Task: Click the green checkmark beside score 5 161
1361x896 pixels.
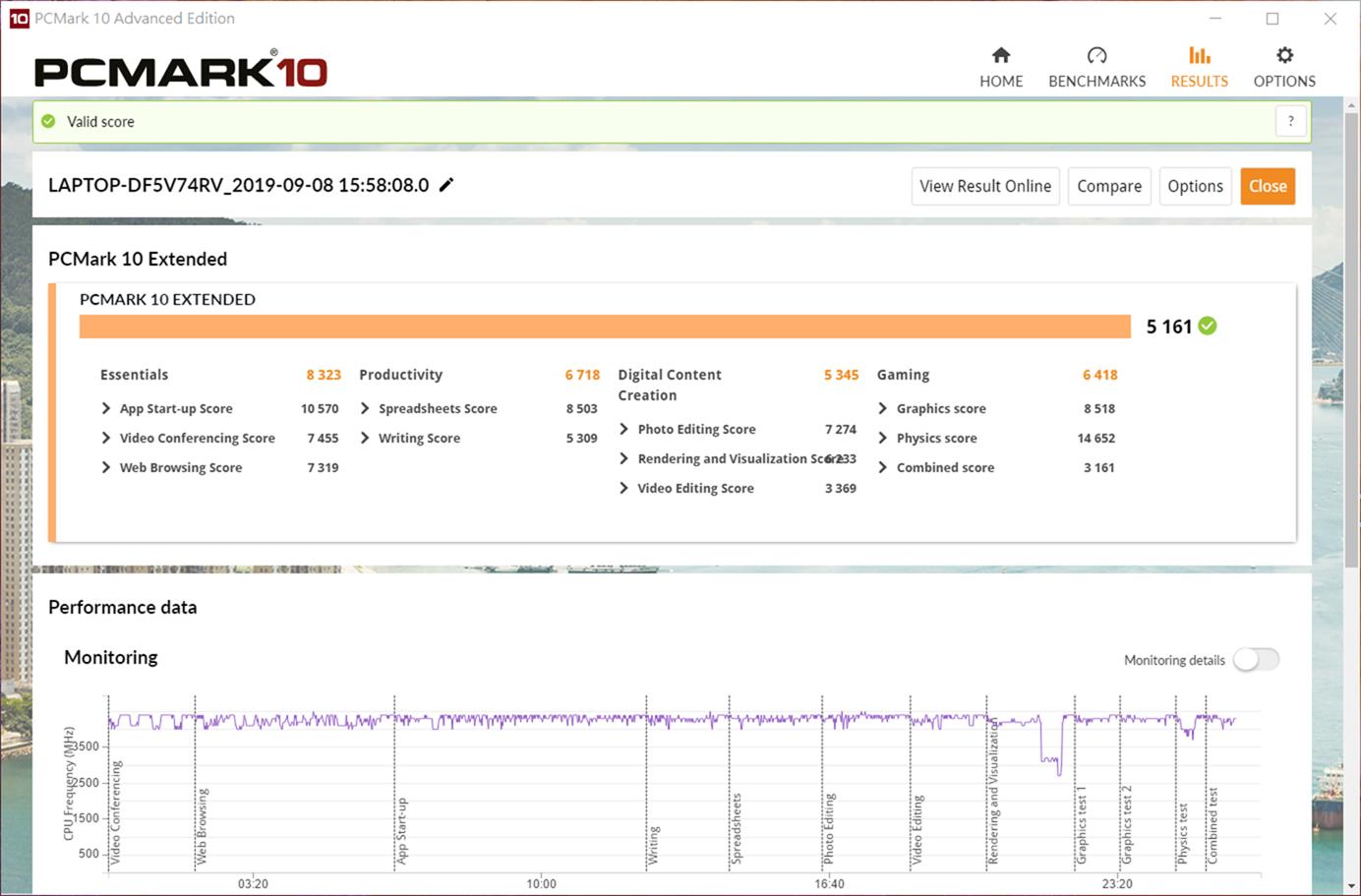Action: coord(1208,327)
